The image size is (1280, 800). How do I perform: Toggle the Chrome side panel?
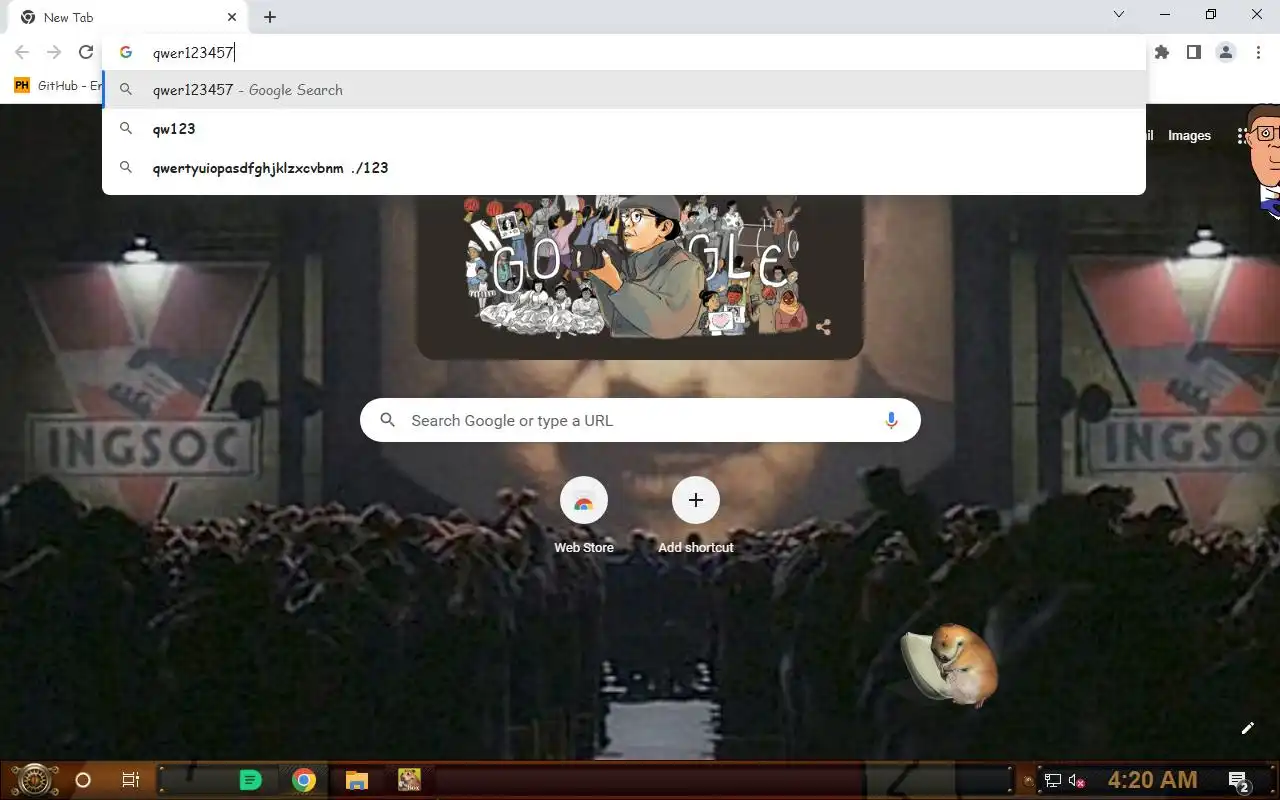[x=1194, y=52]
